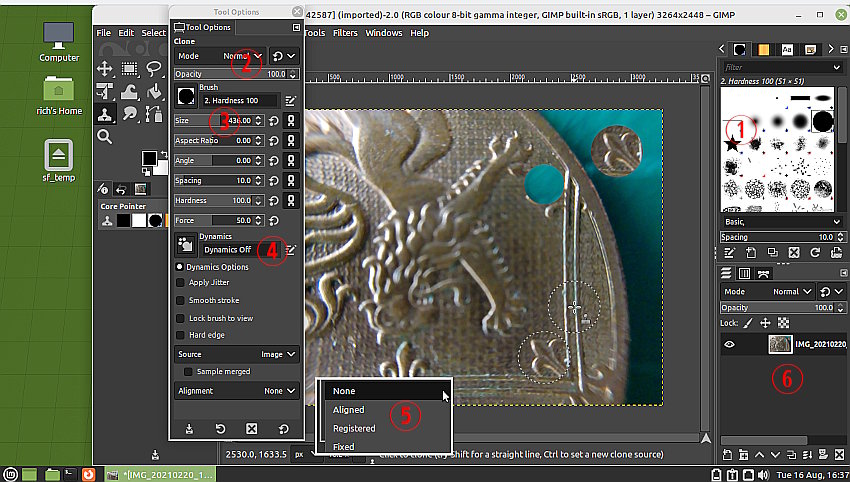The width and height of the screenshot is (850, 482).
Task: Open the Filters menu
Action: tap(345, 33)
